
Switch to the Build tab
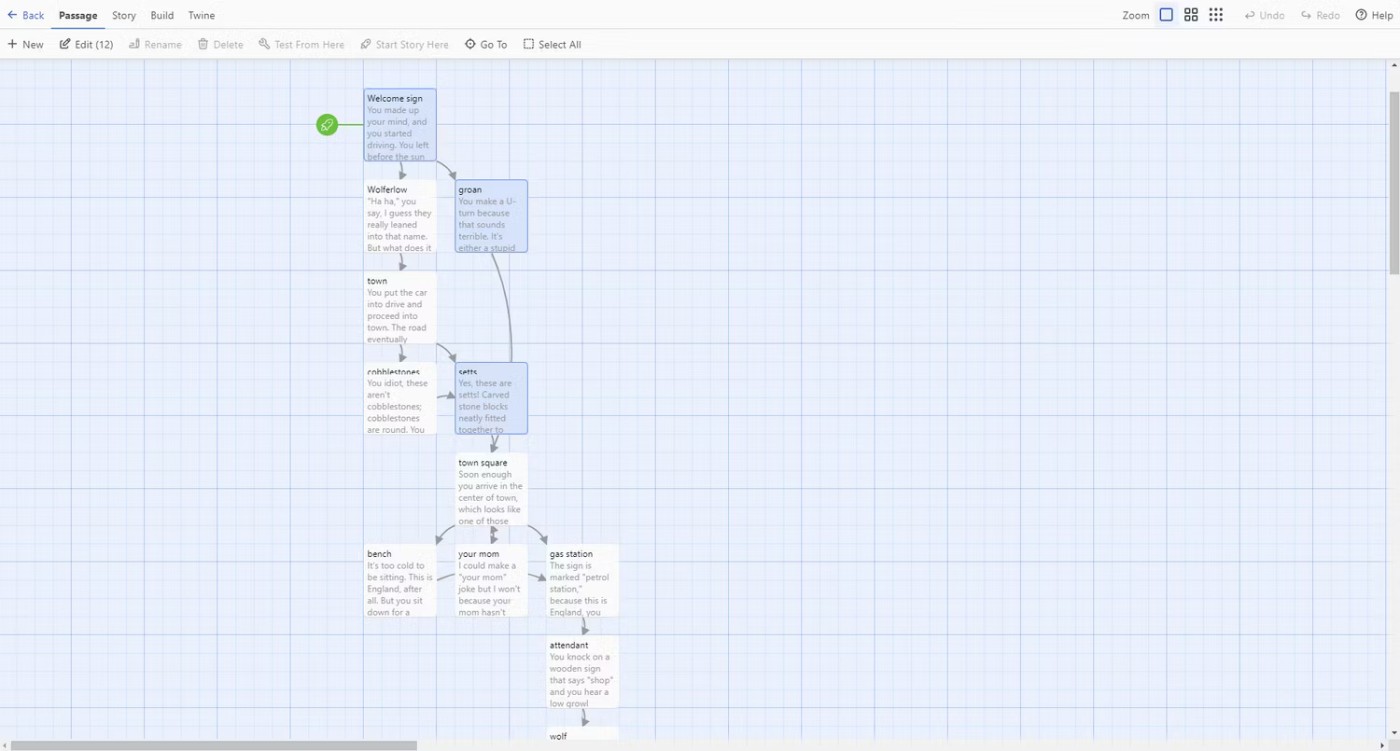[x=162, y=15]
